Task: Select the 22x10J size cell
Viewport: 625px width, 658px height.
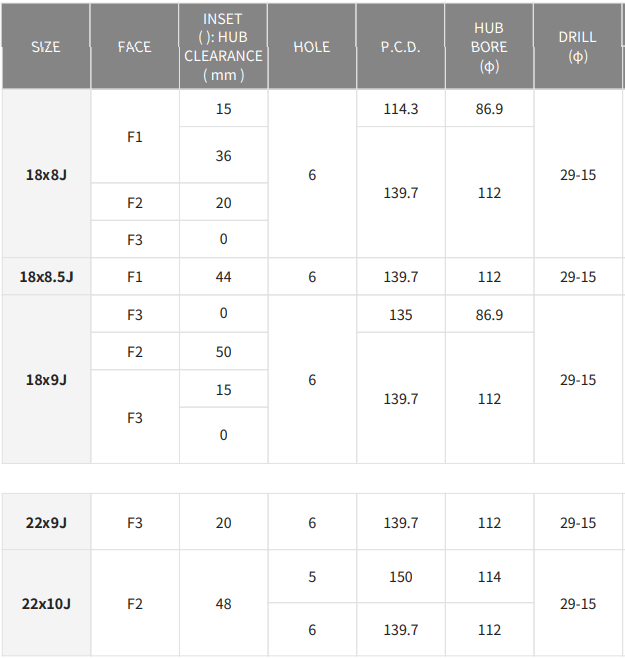Action: click(46, 604)
